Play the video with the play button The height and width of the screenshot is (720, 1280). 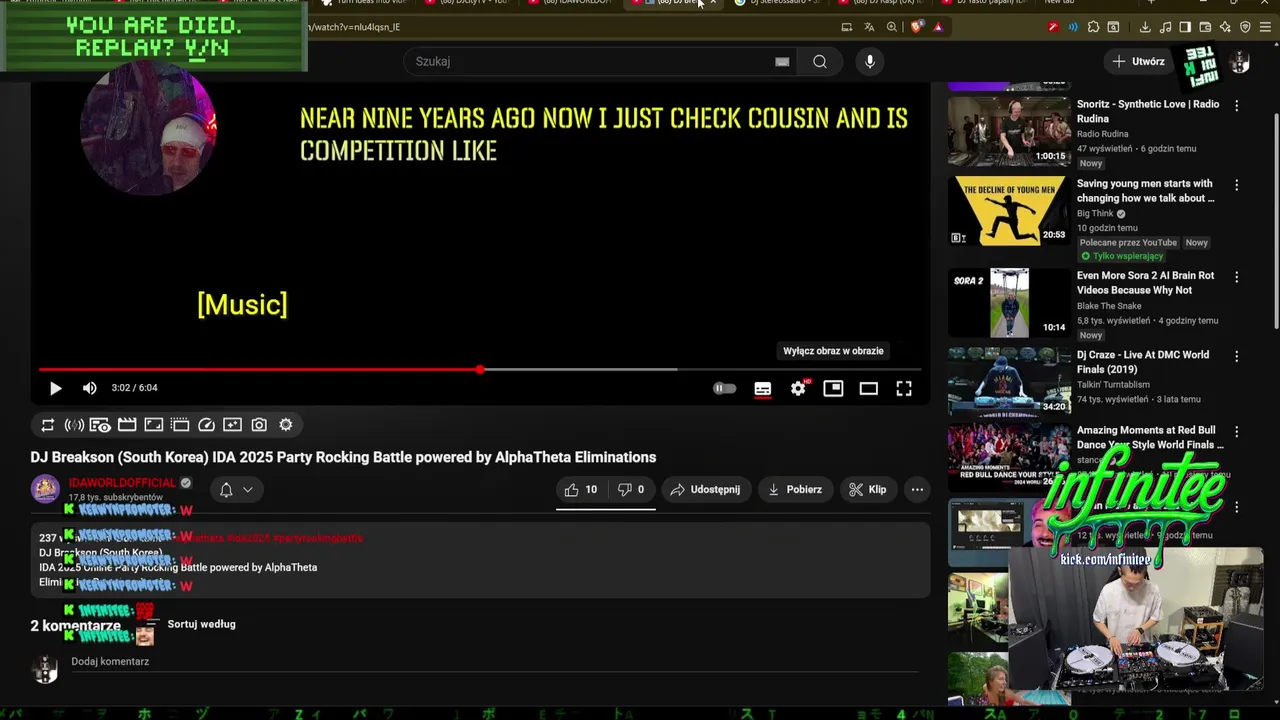coord(55,388)
